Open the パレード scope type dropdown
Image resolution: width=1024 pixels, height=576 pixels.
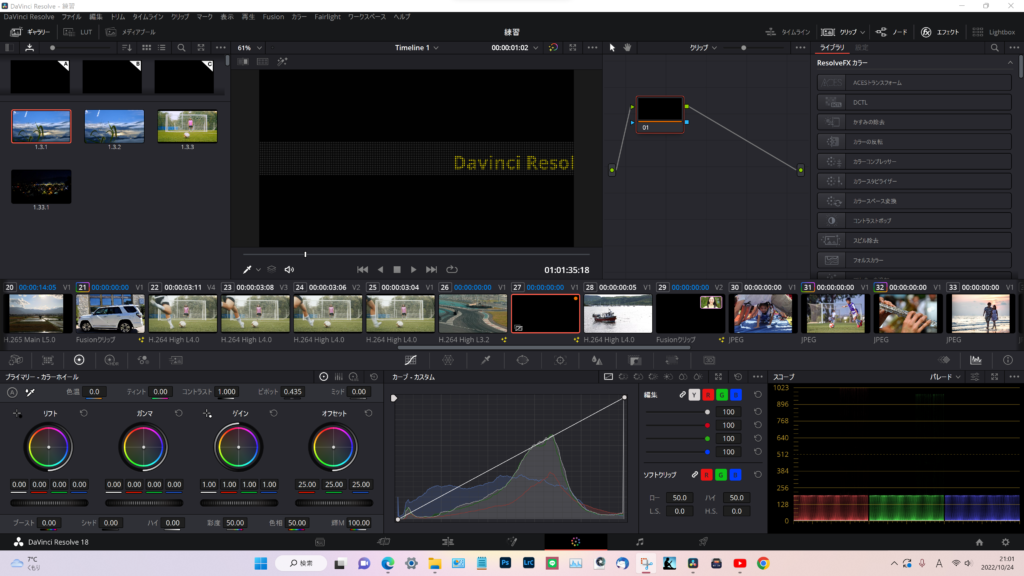945,377
